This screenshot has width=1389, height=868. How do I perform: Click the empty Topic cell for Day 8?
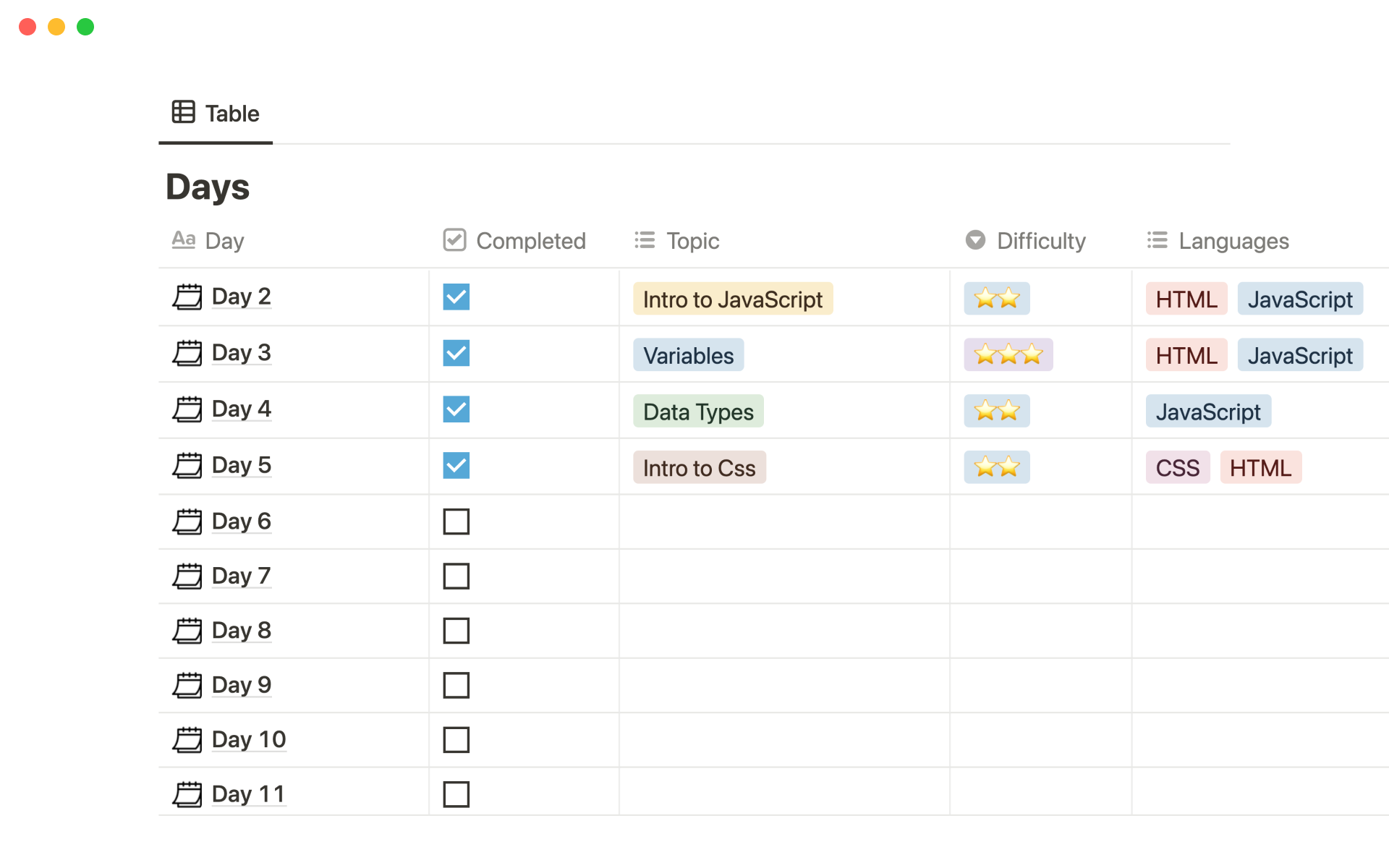click(784, 631)
